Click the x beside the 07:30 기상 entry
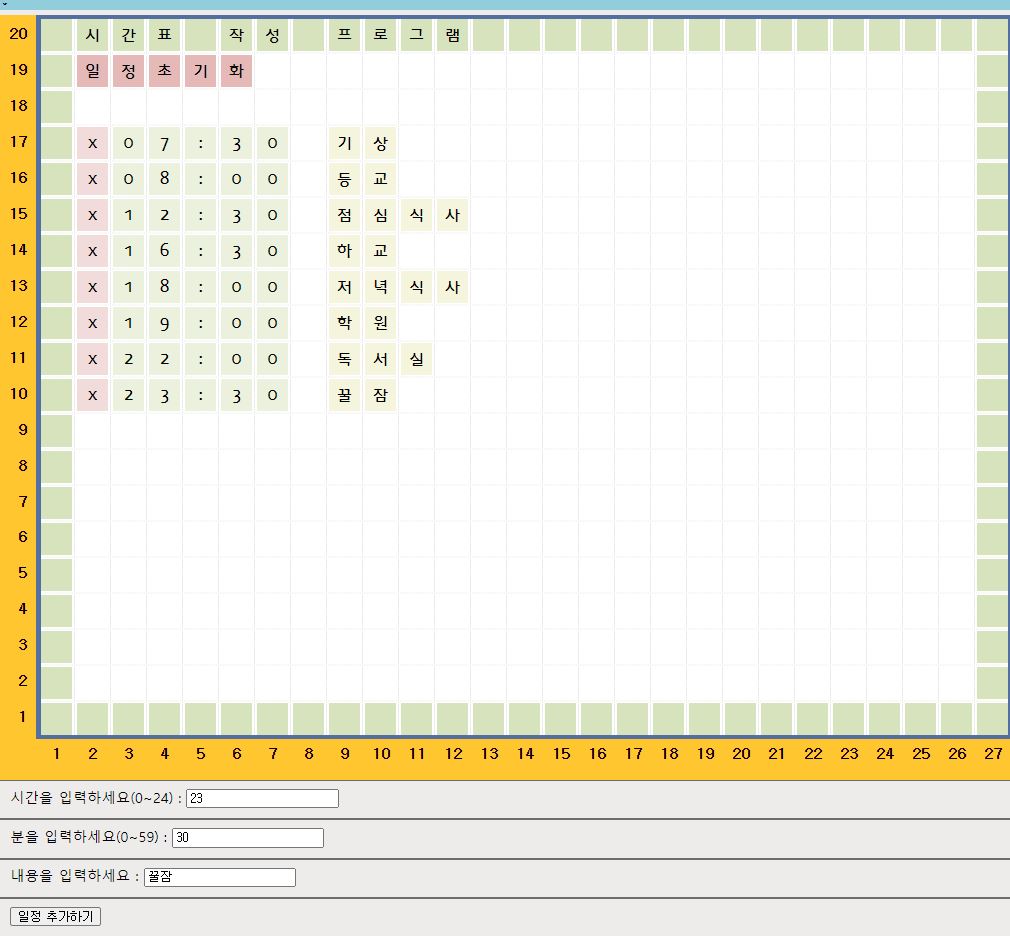 coord(92,143)
